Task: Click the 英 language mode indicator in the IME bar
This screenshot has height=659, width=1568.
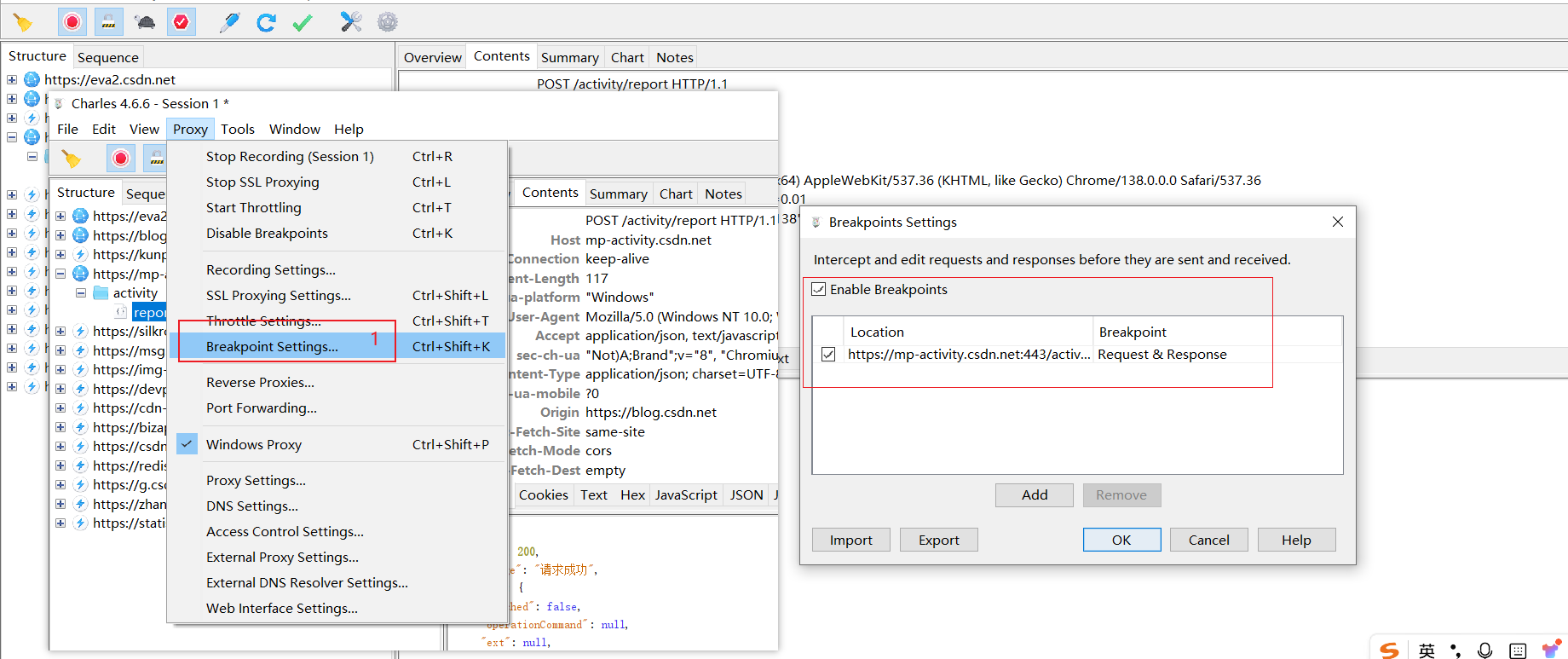Action: (x=1427, y=650)
